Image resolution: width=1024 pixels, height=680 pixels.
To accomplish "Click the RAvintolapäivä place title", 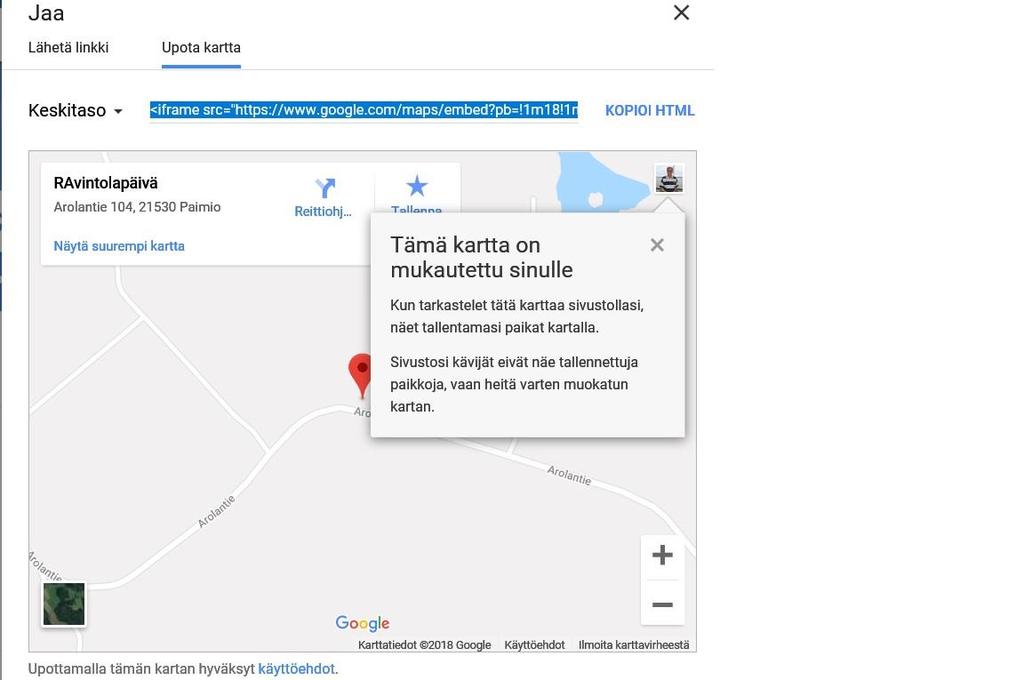I will [x=106, y=183].
